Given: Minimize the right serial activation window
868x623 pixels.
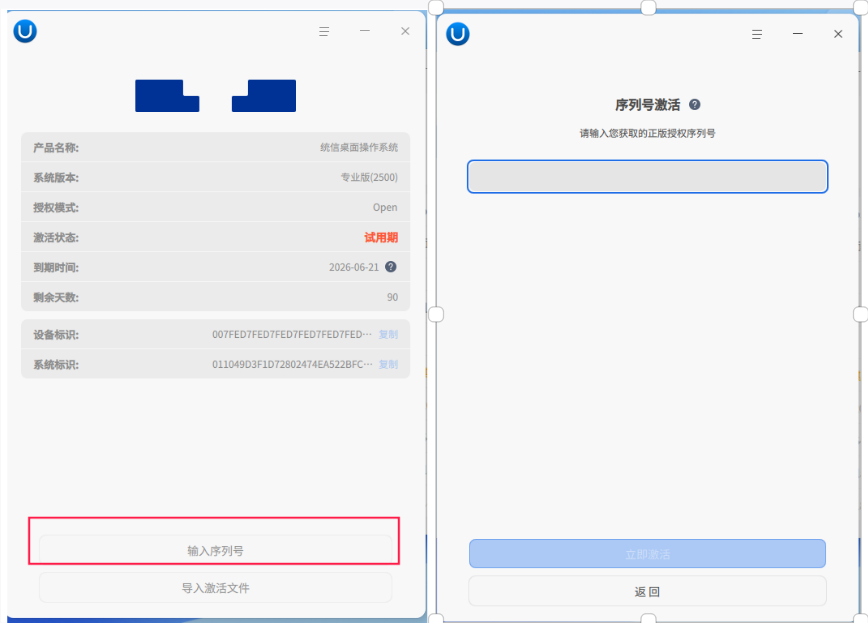Looking at the screenshot, I should (798, 34).
